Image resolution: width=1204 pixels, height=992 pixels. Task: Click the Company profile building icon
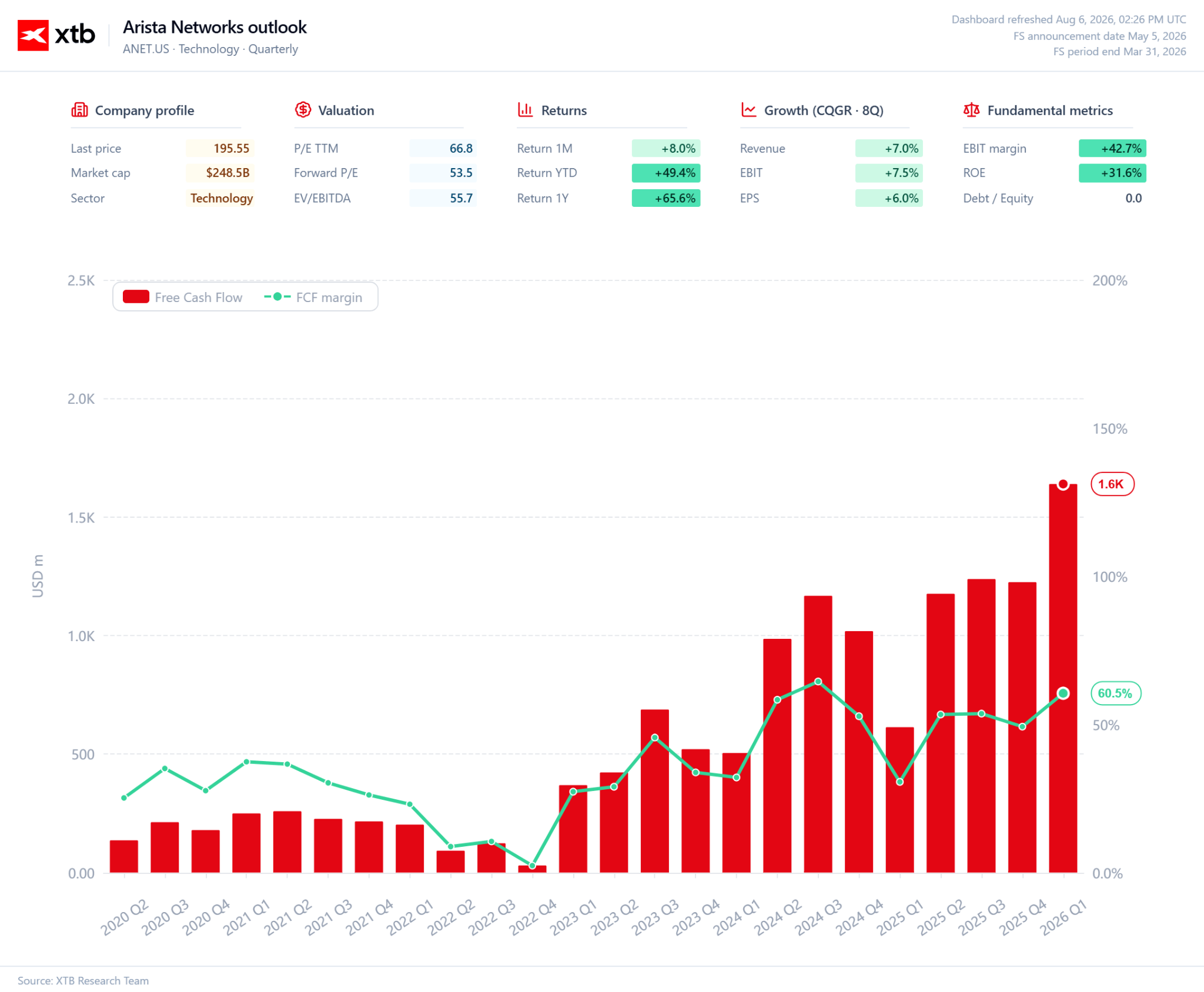pos(79,110)
